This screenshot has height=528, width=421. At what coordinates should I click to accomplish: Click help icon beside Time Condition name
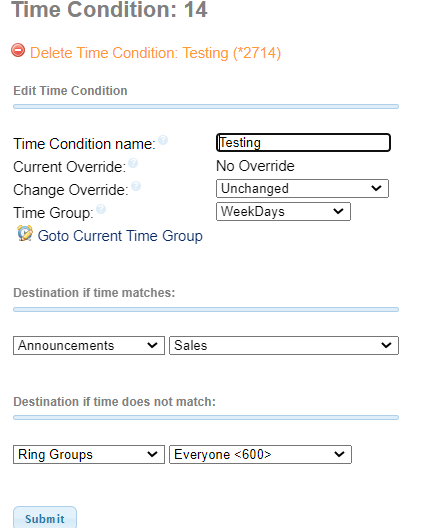point(163,140)
